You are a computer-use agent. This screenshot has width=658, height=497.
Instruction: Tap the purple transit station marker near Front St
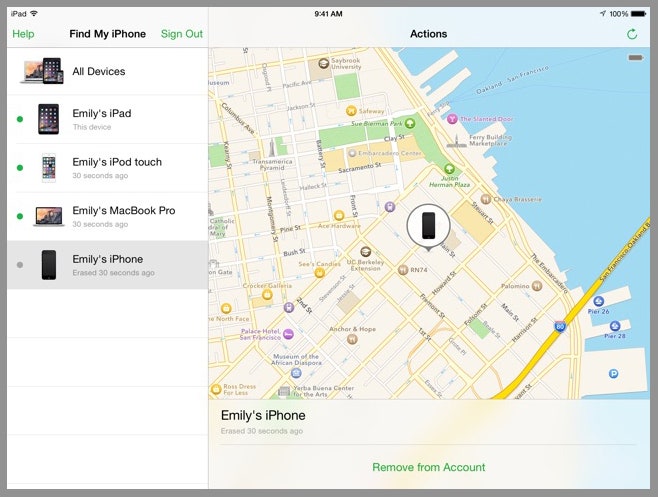[390, 207]
